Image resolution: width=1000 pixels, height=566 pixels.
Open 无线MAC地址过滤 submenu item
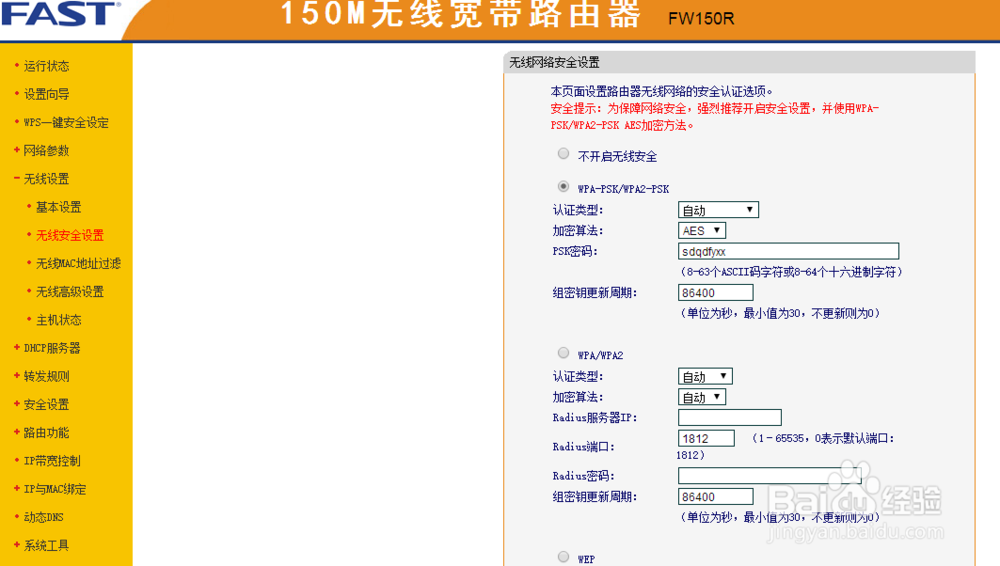click(x=78, y=263)
